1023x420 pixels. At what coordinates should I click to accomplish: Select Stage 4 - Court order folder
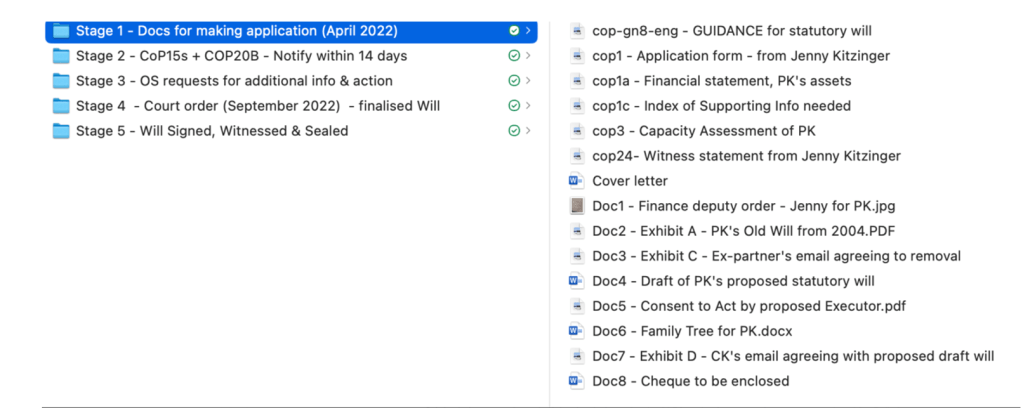pyautogui.click(x=257, y=106)
